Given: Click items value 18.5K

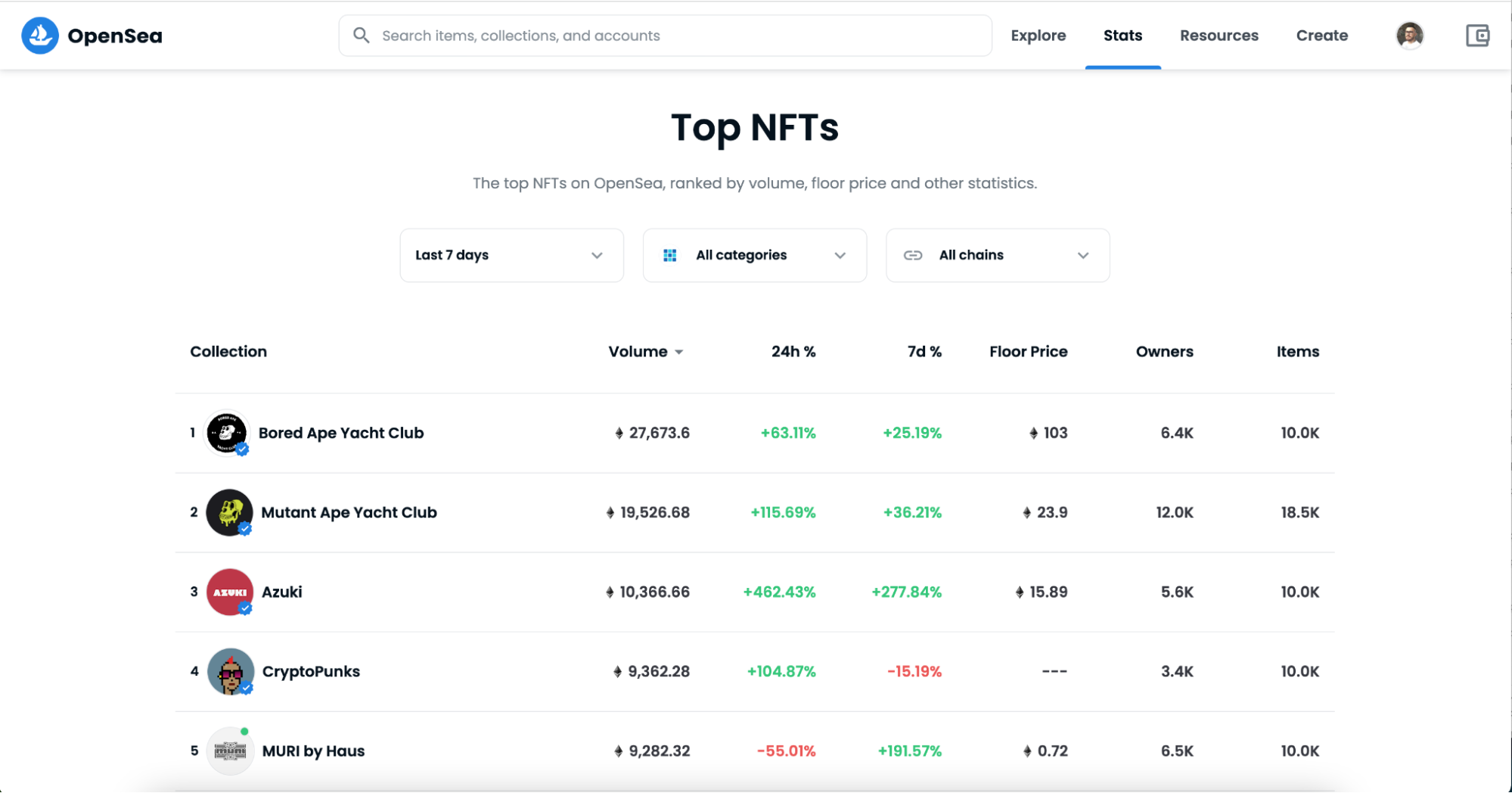Looking at the screenshot, I should tap(1299, 512).
